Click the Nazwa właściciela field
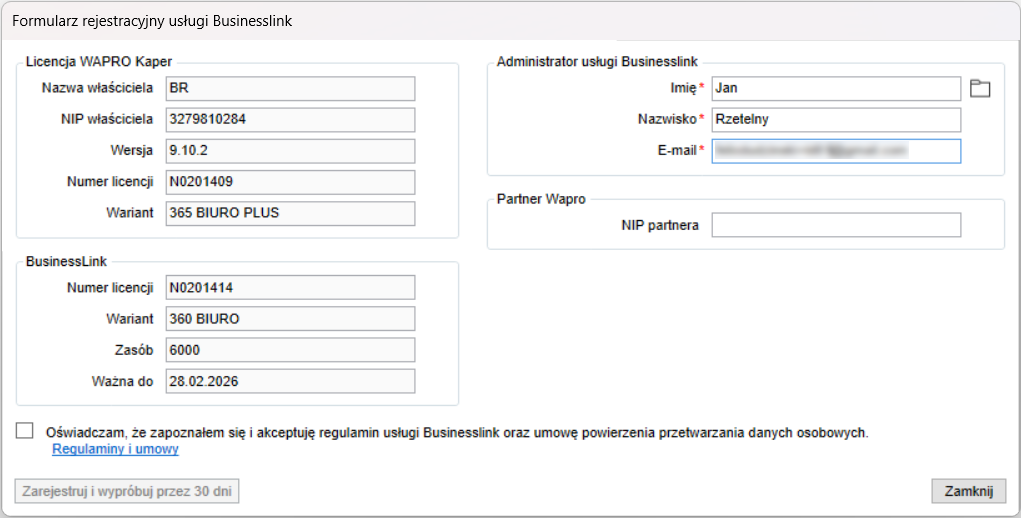The width and height of the screenshot is (1021, 518). click(289, 89)
